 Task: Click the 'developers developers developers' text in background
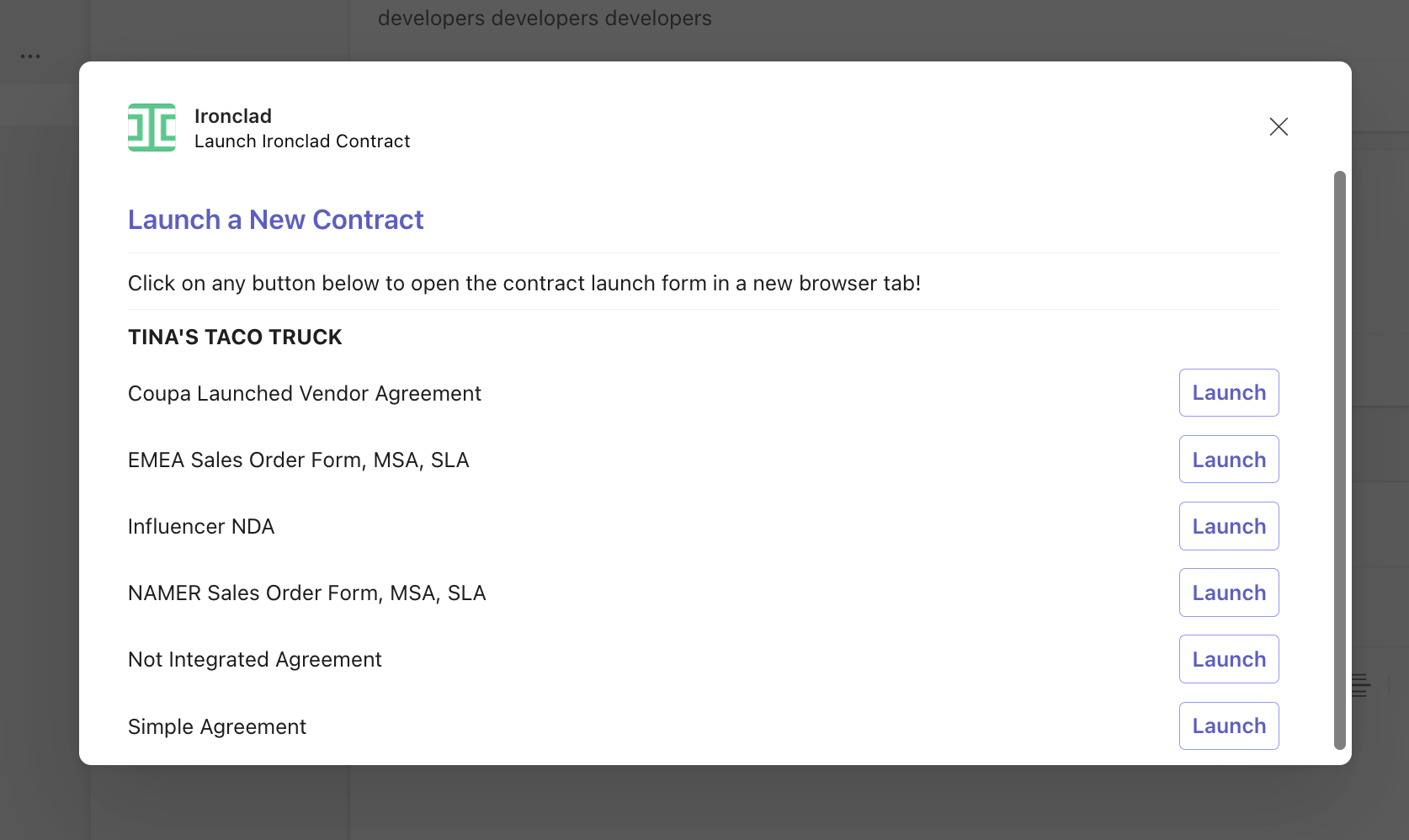click(545, 18)
